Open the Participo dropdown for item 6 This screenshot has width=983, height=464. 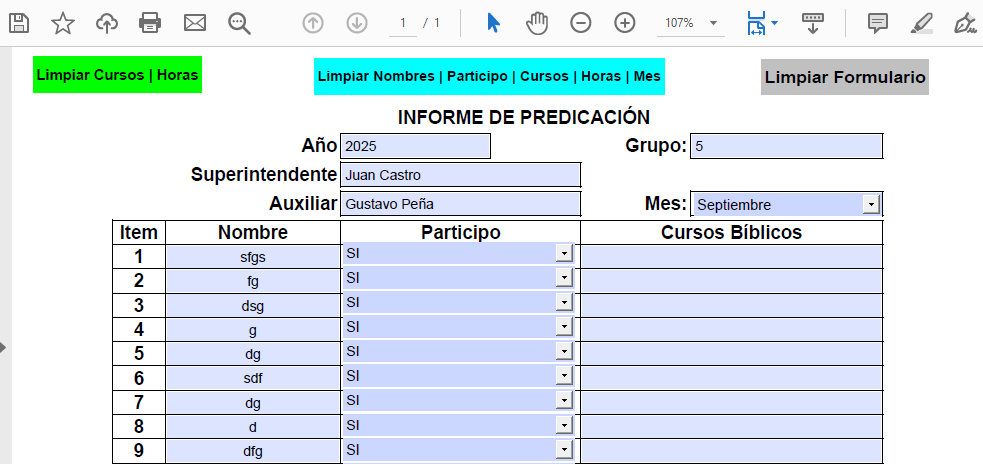[564, 376]
